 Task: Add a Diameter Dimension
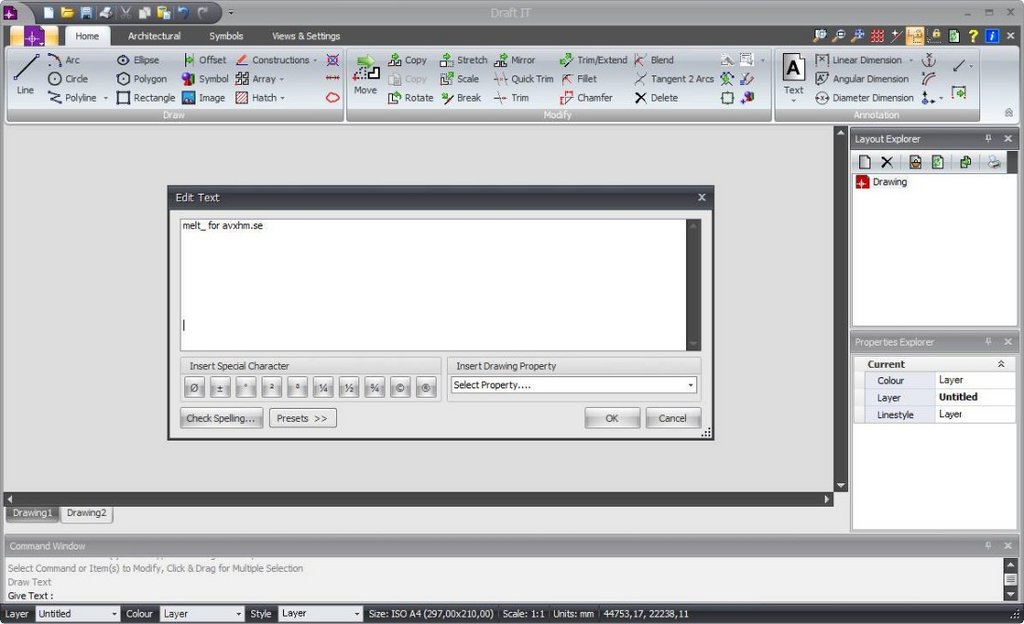coord(865,98)
